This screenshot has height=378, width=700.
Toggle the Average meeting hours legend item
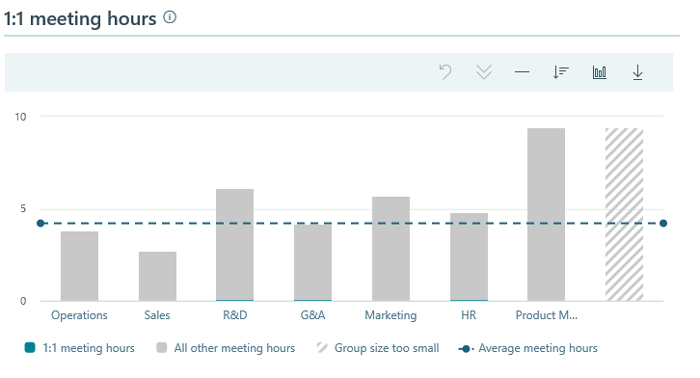pos(528,348)
